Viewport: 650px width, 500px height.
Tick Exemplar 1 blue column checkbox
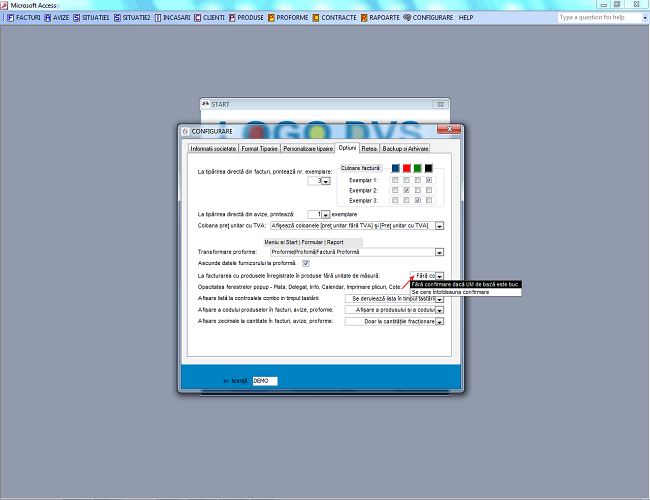pyautogui.click(x=395, y=180)
